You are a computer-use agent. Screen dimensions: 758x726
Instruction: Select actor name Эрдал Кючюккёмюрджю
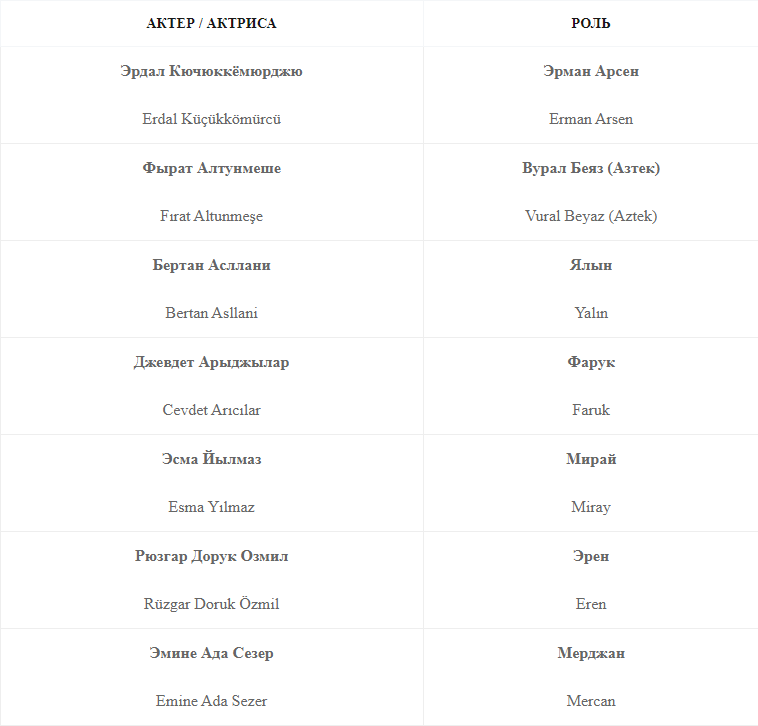[211, 71]
